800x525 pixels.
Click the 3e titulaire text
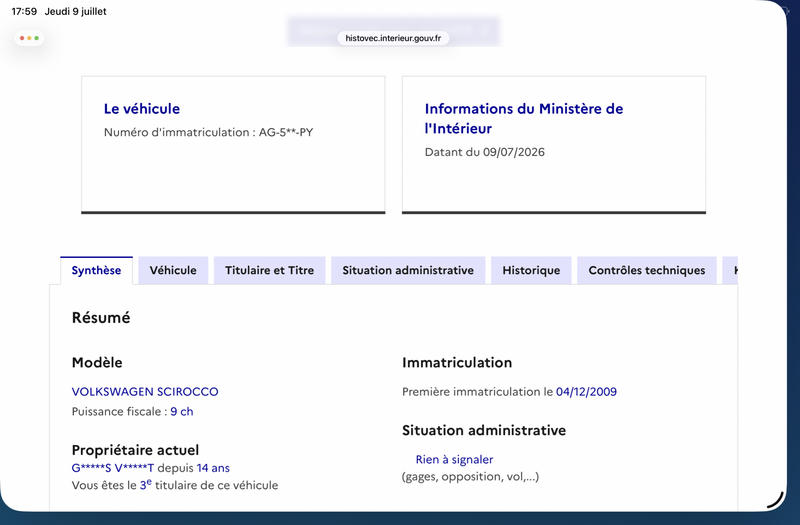coord(175,485)
